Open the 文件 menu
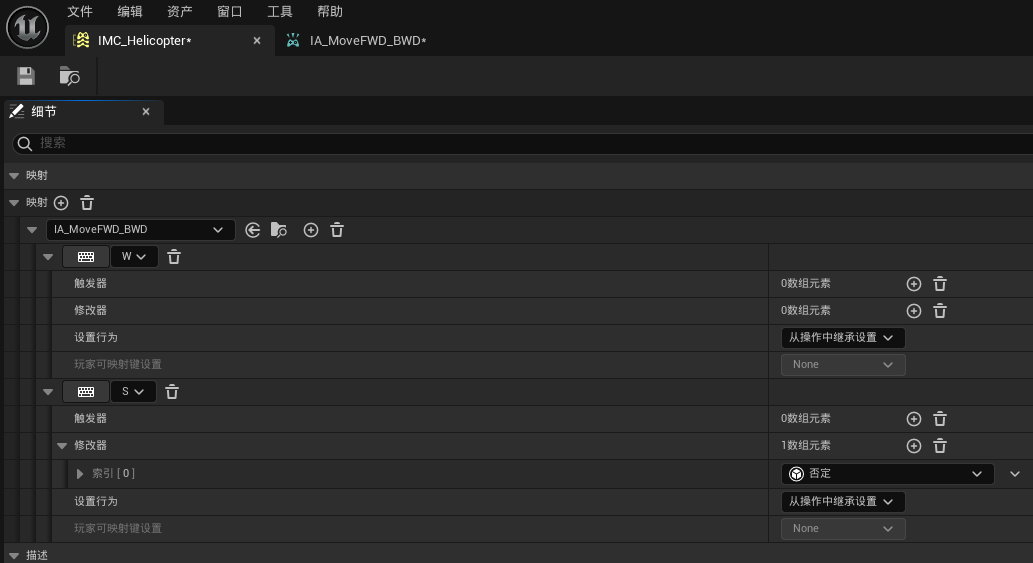Image resolution: width=1033 pixels, height=563 pixels. [x=80, y=11]
